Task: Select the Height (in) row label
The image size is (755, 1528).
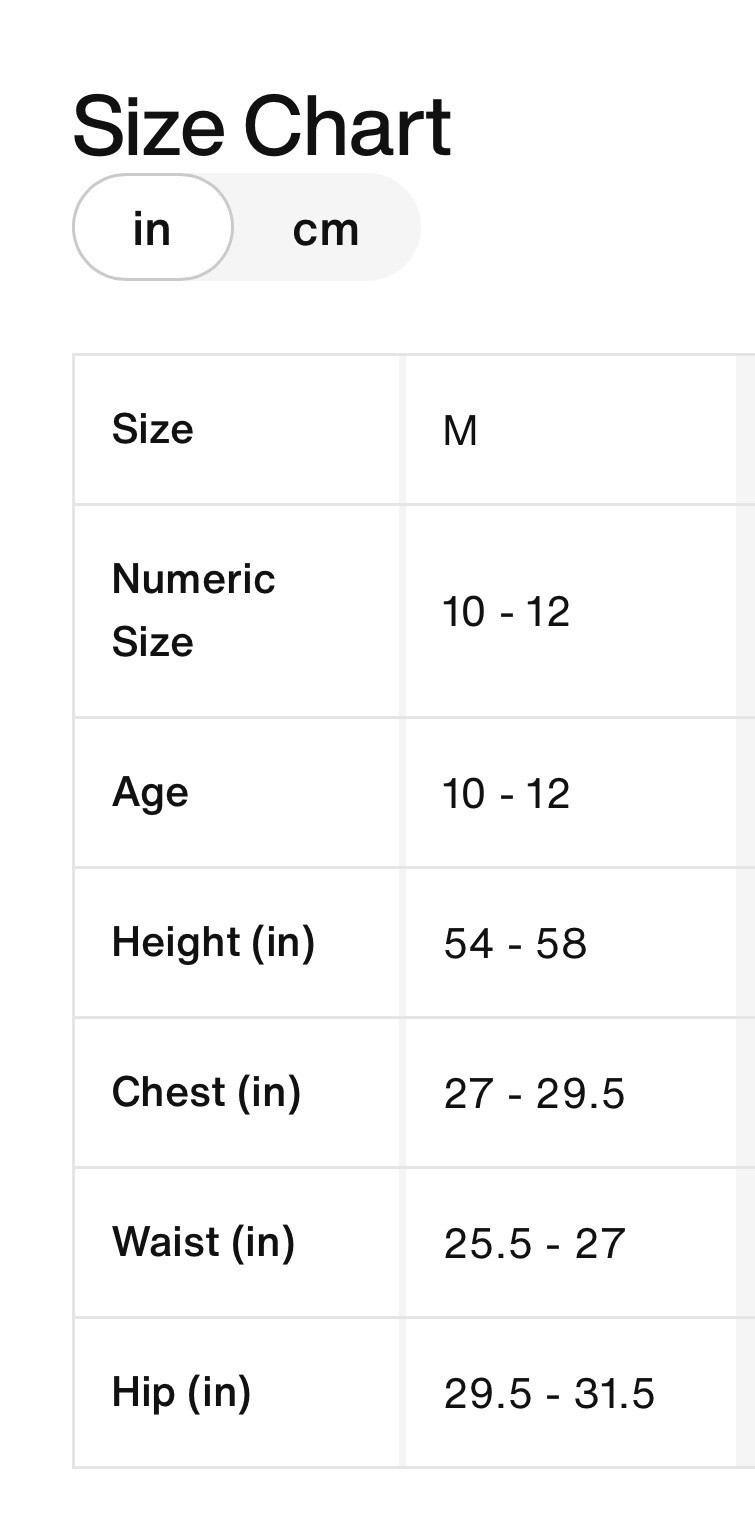Action: [x=213, y=943]
